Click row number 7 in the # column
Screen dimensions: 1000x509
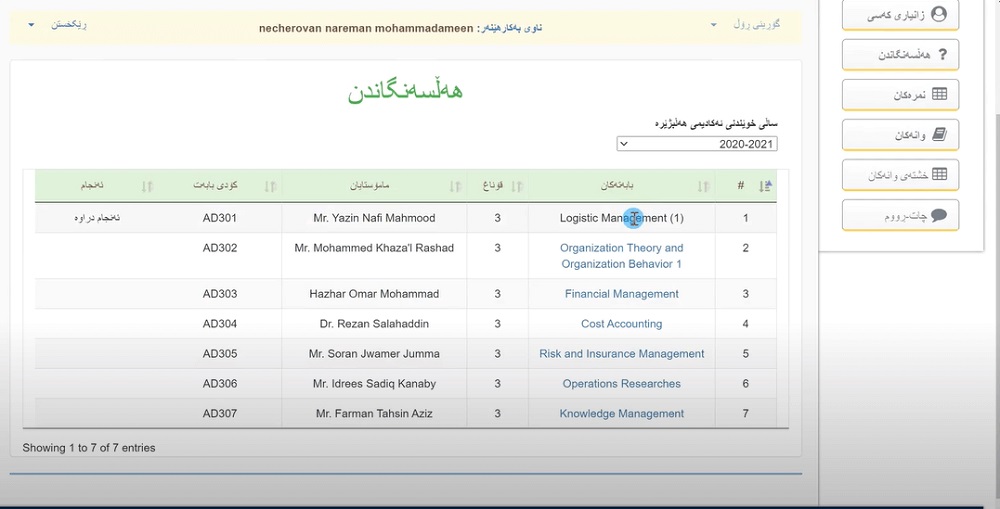(745, 414)
